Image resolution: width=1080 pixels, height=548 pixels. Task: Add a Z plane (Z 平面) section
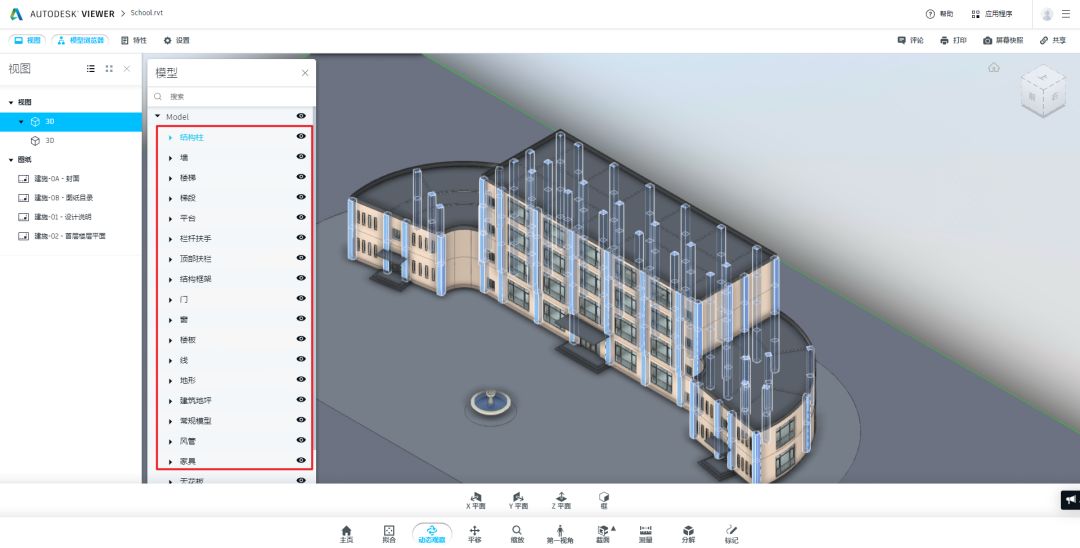click(561, 500)
